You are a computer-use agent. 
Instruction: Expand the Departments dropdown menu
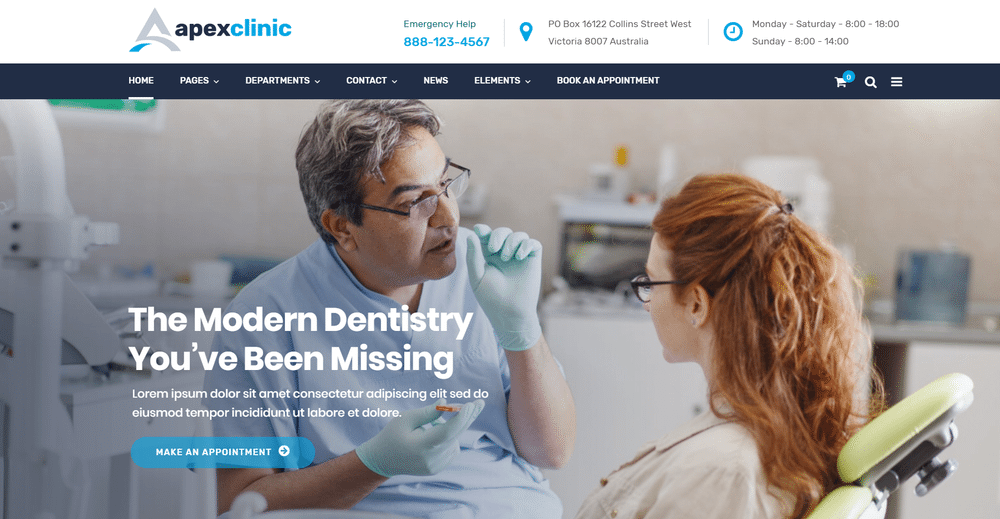click(283, 80)
